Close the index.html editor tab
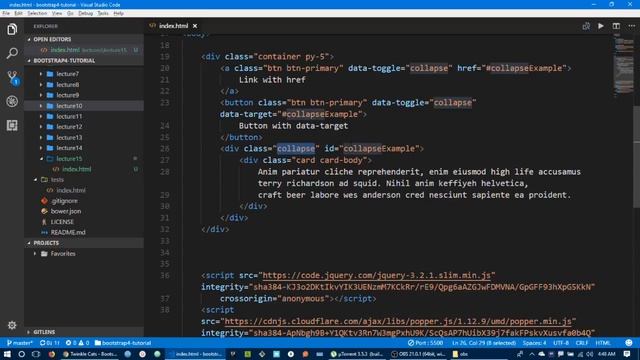 coord(195,26)
